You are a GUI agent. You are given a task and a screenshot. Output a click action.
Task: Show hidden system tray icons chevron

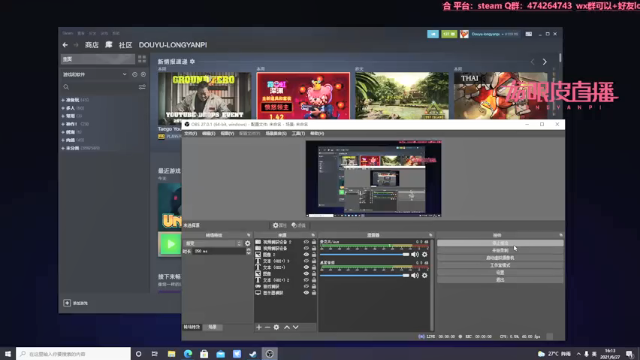(x=578, y=354)
